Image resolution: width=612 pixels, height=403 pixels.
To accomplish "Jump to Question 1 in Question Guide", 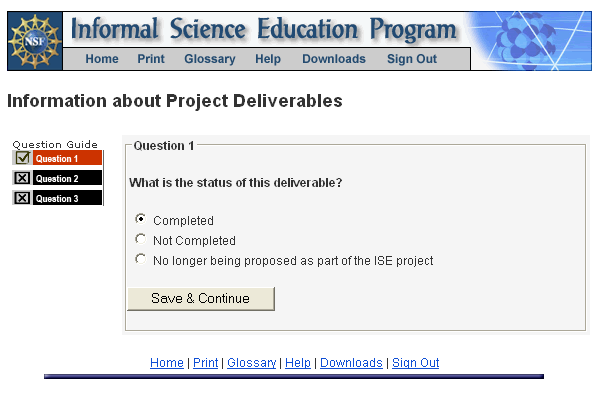I will [x=67, y=158].
